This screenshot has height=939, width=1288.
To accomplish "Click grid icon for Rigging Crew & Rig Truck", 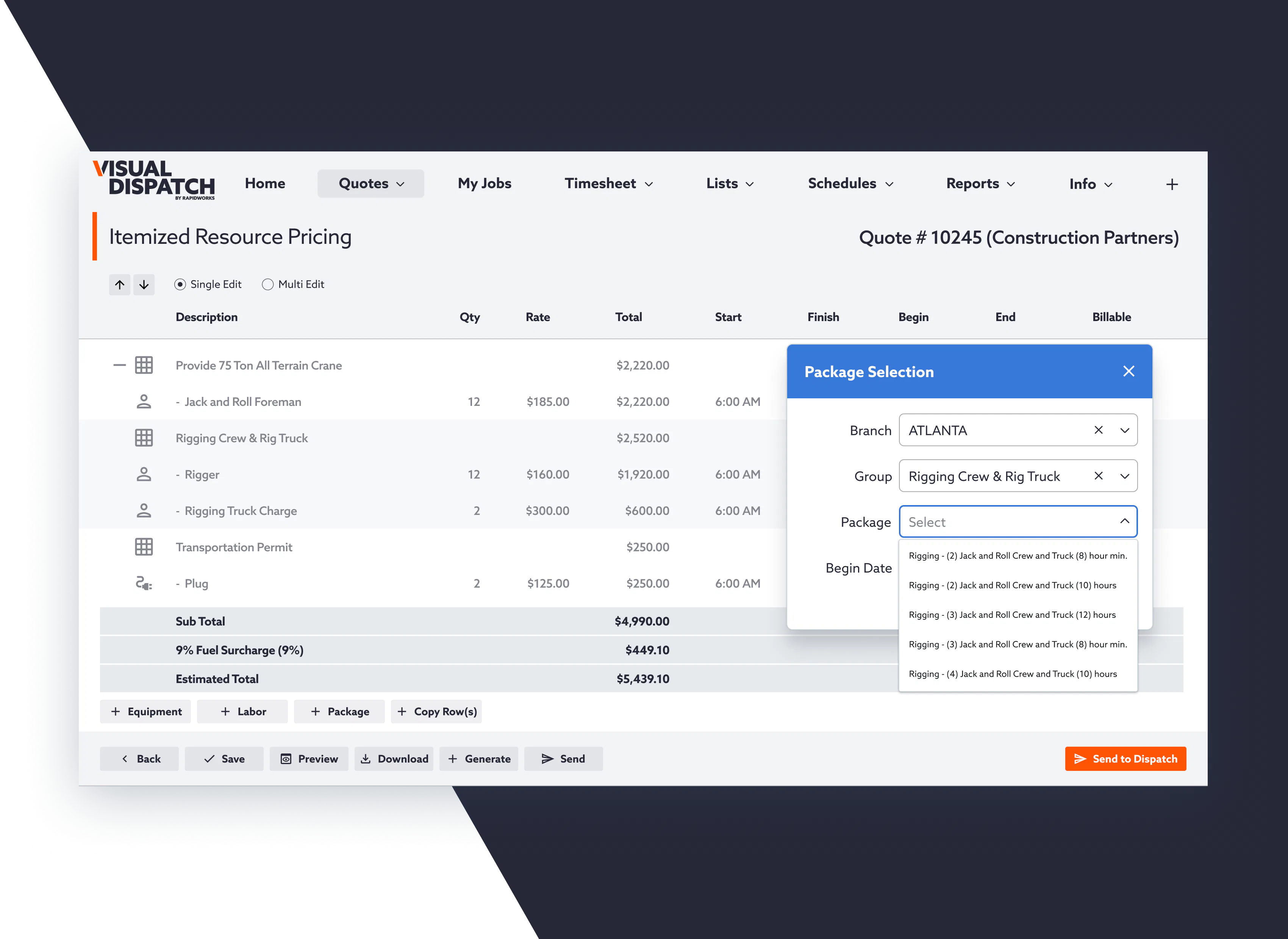I will [144, 438].
